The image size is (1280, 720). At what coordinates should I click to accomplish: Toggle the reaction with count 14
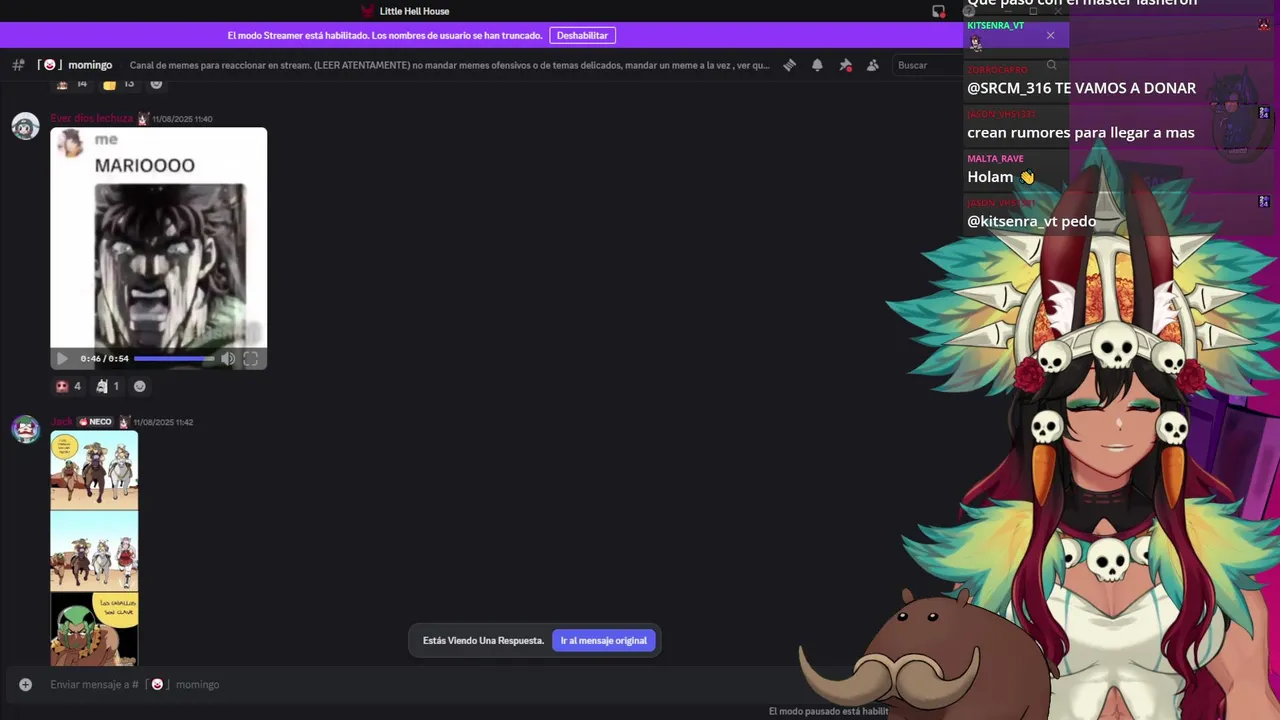[x=71, y=84]
